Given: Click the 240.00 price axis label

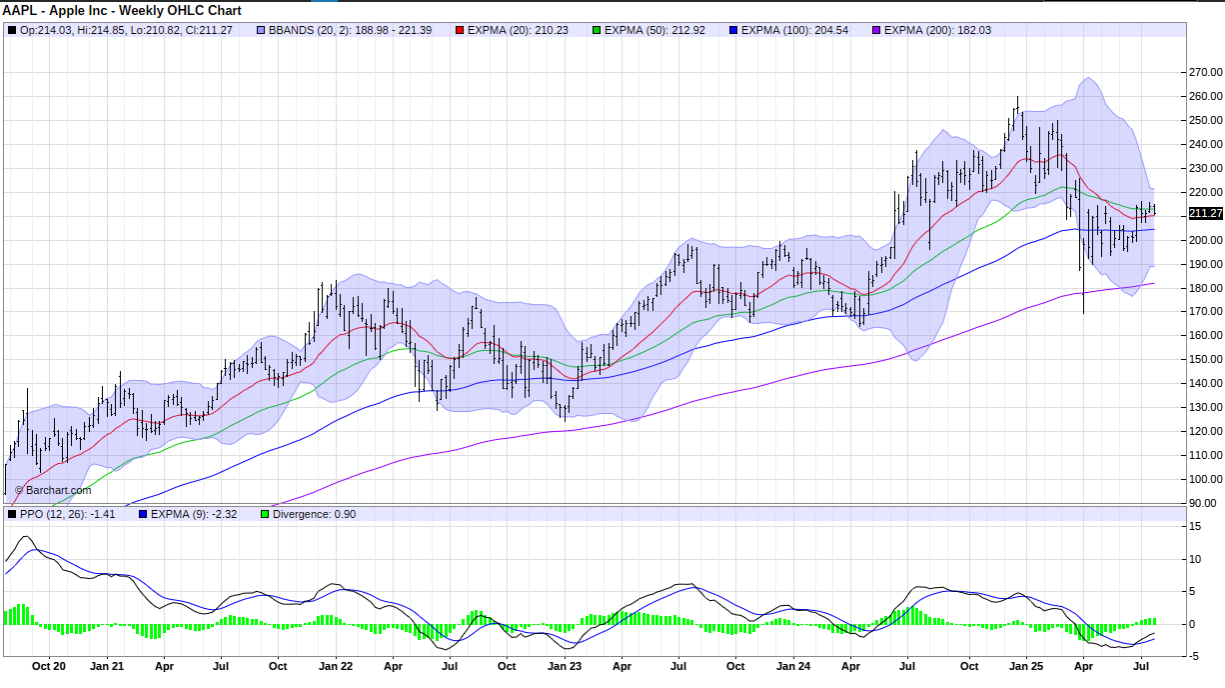Looking at the screenshot, I should click(x=1207, y=144).
